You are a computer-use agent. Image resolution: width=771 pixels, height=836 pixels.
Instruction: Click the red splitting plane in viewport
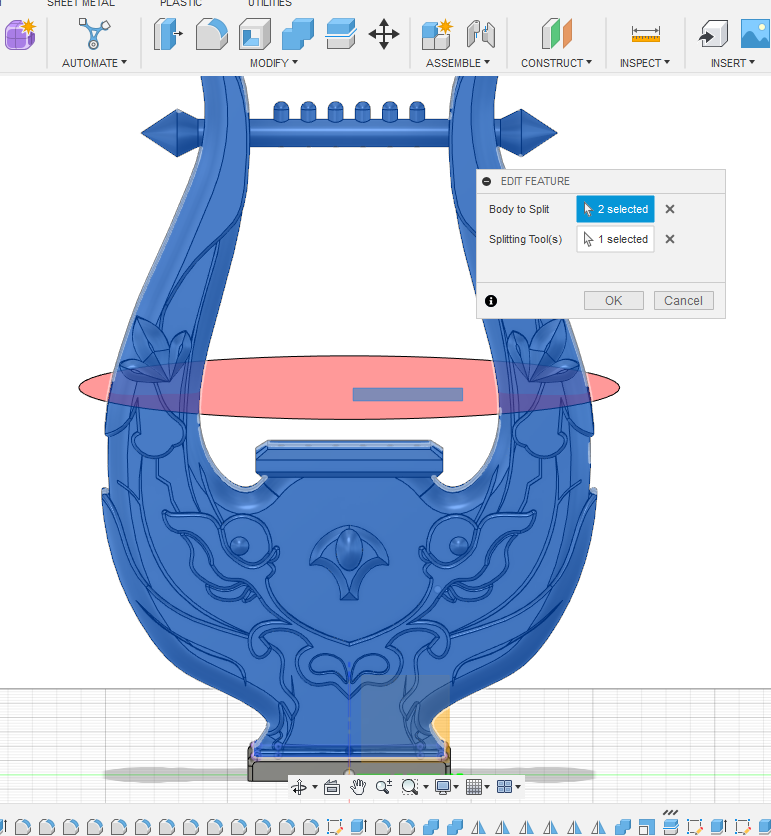299,387
